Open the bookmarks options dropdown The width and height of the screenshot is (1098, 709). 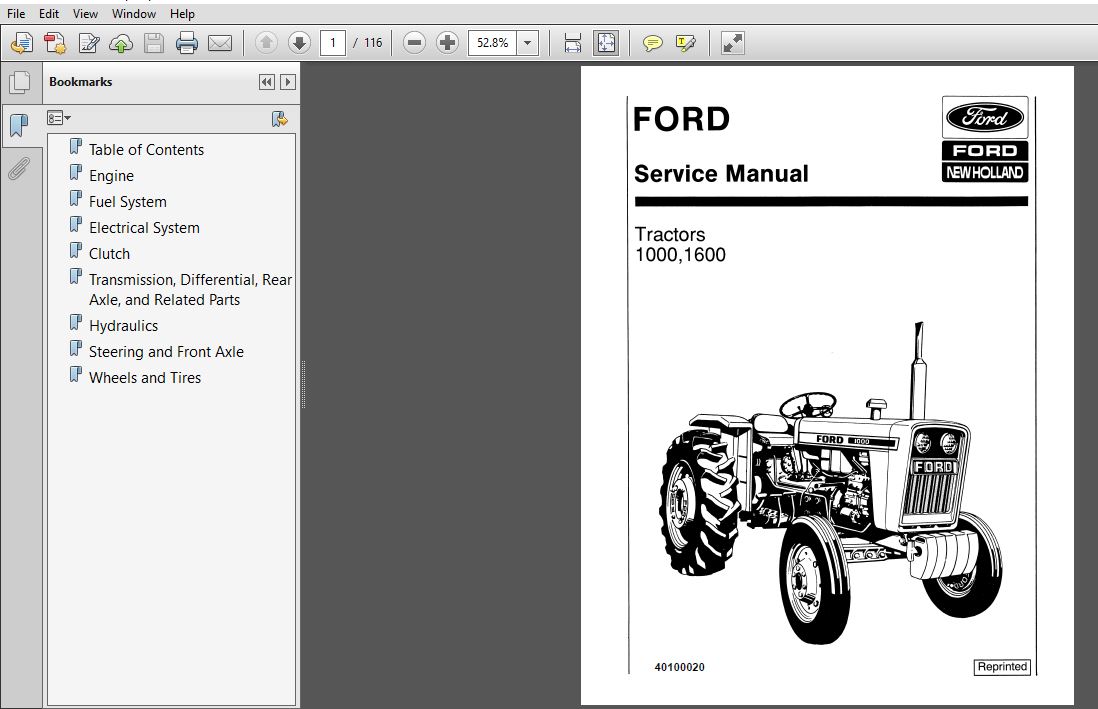[x=59, y=118]
